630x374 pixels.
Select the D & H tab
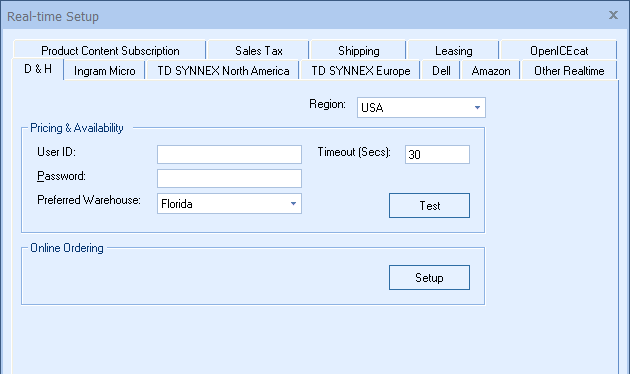[38, 69]
